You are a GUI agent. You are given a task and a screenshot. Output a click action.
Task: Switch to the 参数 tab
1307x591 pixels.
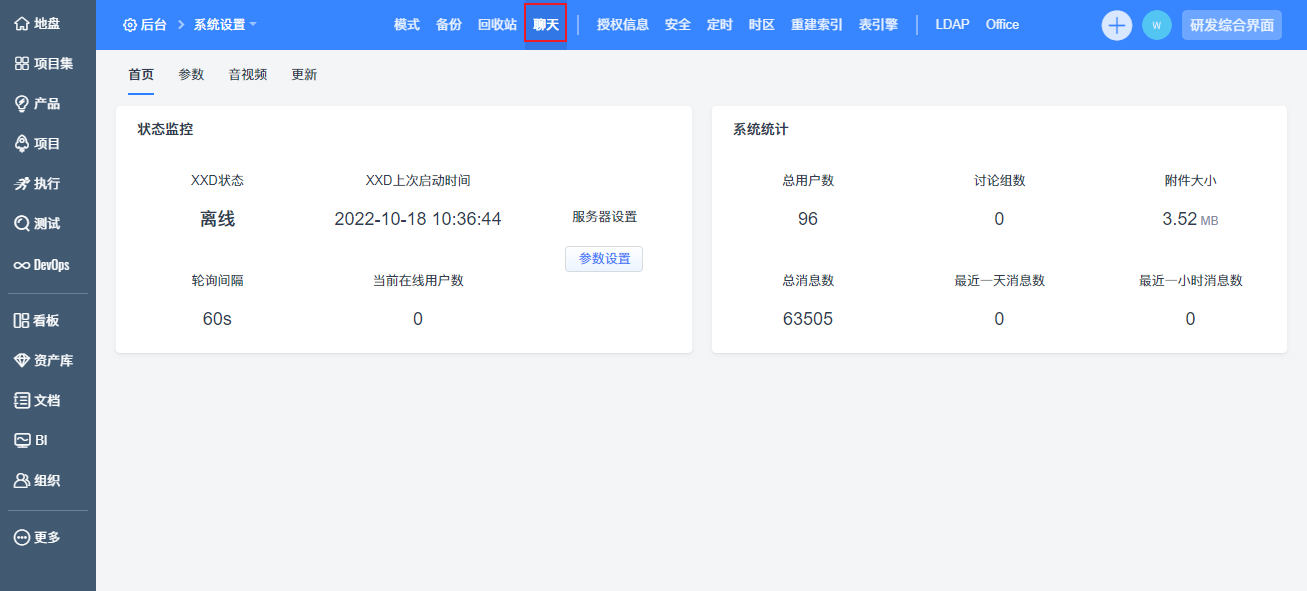point(191,74)
